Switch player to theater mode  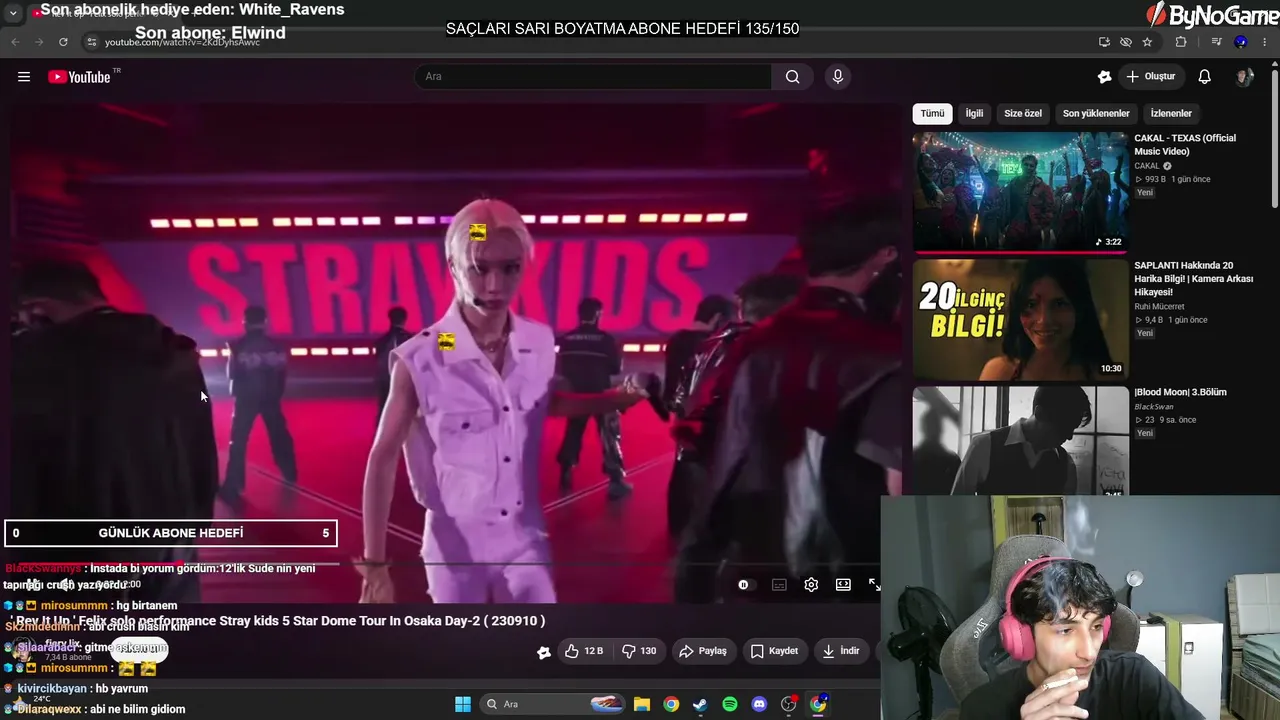tap(843, 585)
